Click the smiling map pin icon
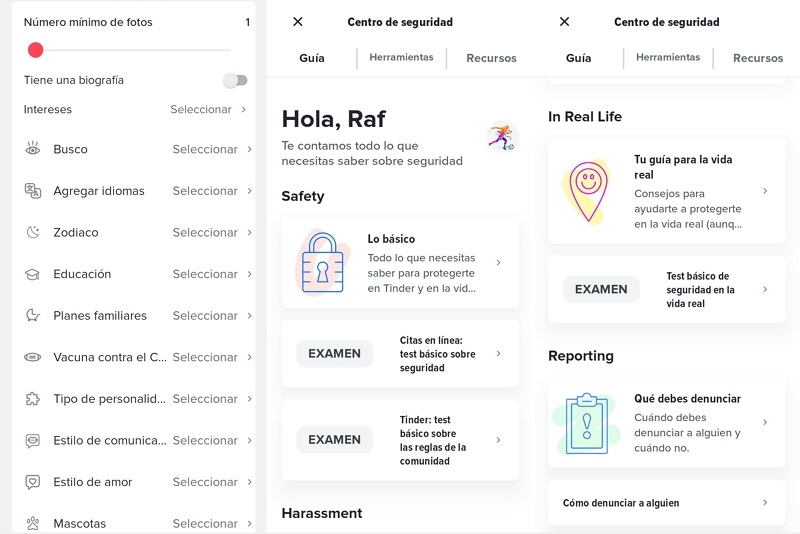The width and height of the screenshot is (800, 534). point(587,191)
